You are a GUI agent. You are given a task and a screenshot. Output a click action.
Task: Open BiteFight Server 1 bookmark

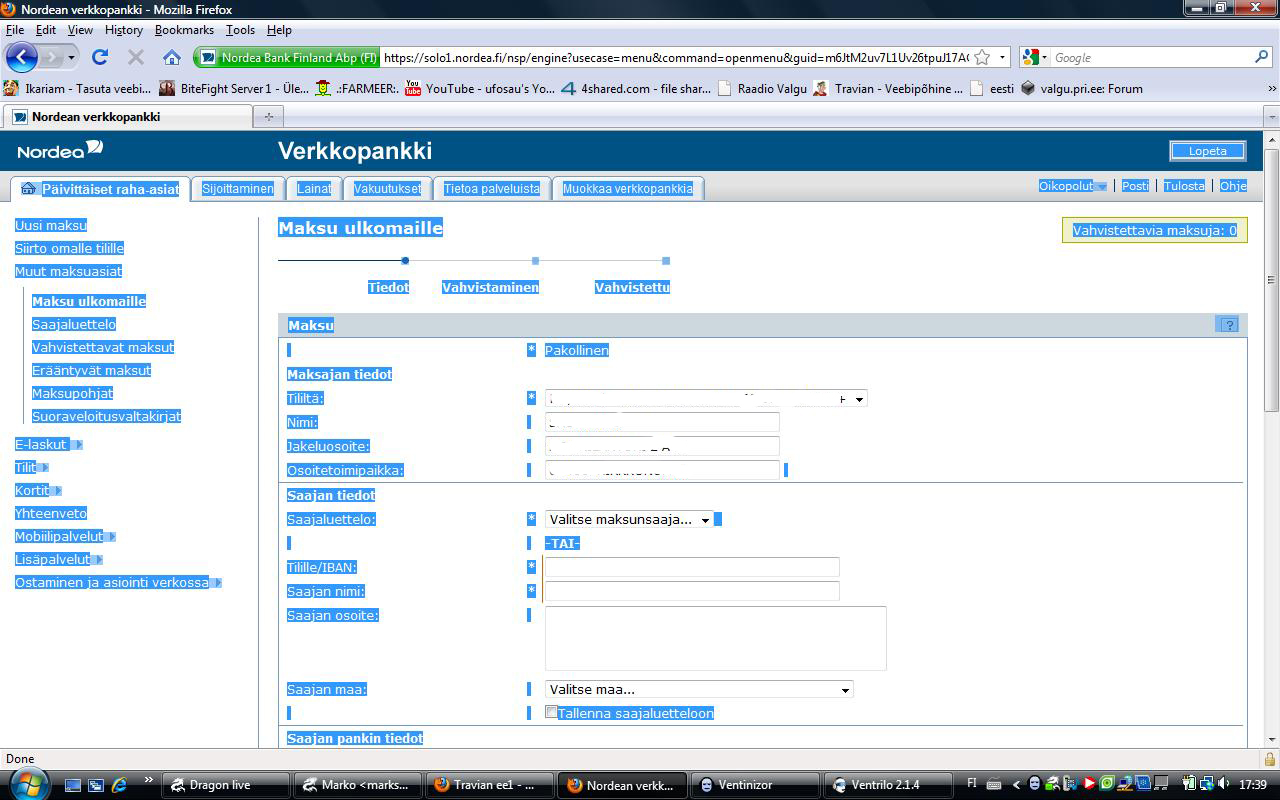(234, 88)
